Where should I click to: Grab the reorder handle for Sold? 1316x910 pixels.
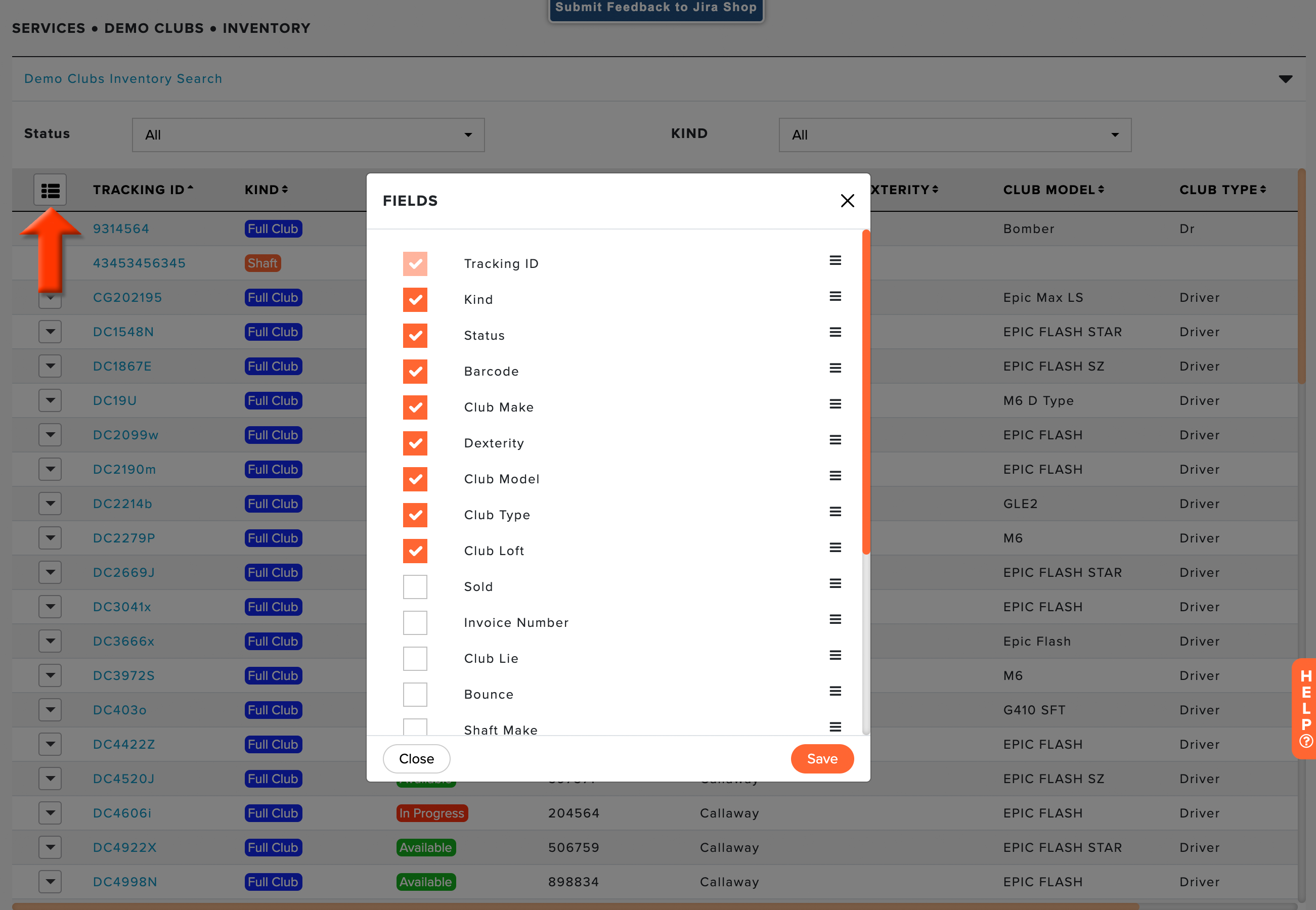[835, 584]
